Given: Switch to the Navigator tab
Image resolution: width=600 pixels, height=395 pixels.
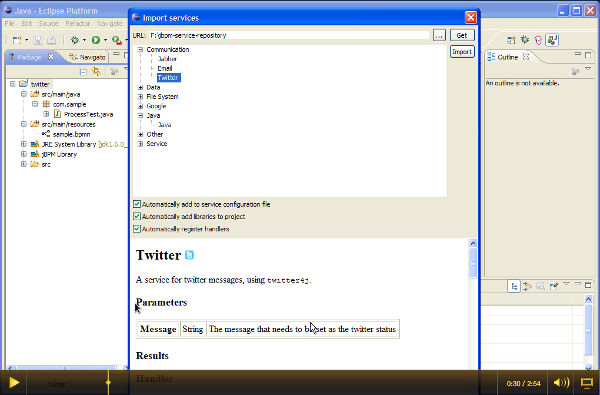Looking at the screenshot, I should 87,57.
